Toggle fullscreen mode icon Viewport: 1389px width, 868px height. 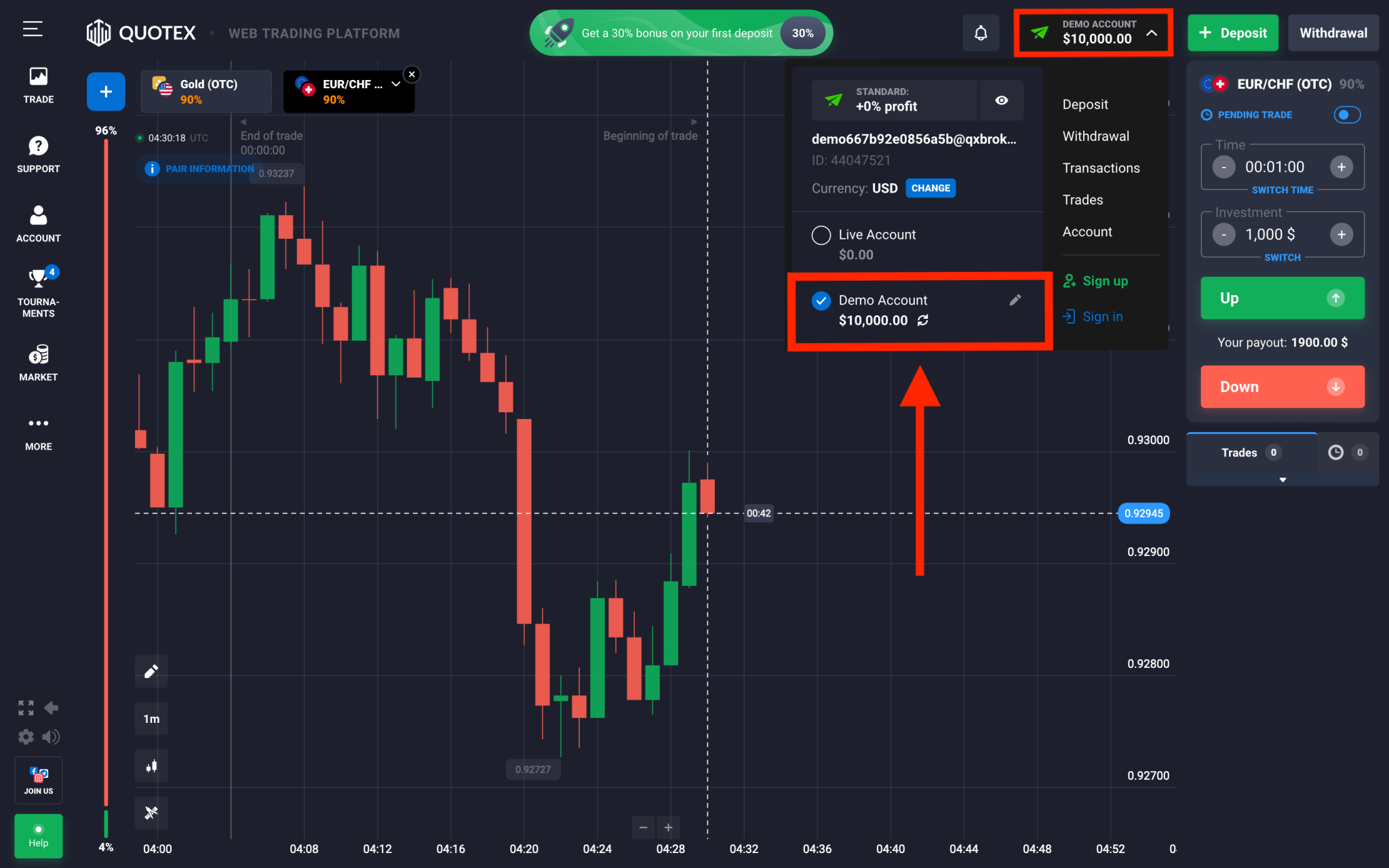pos(26,708)
